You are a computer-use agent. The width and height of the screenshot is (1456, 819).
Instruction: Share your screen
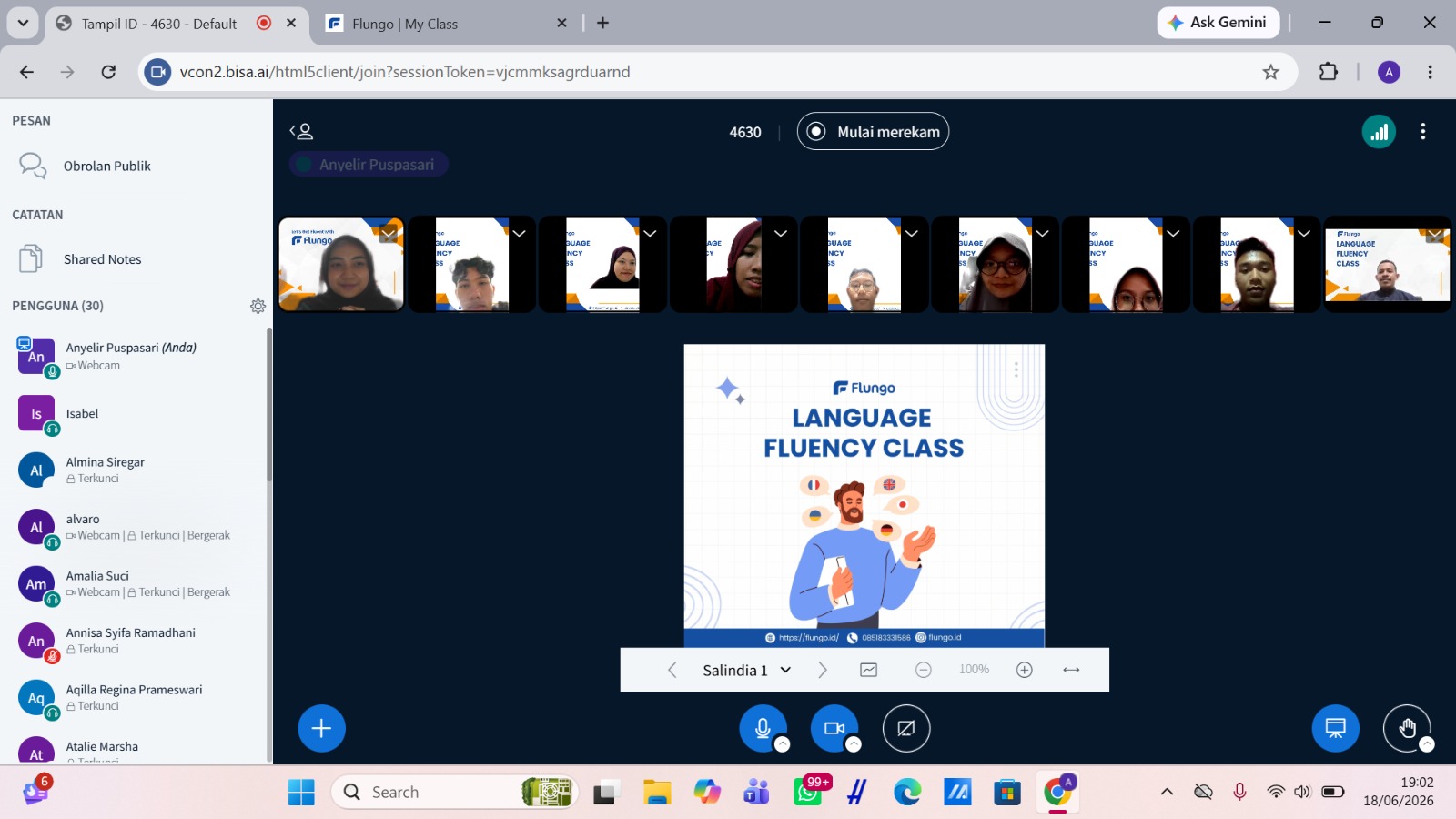pyautogui.click(x=906, y=728)
